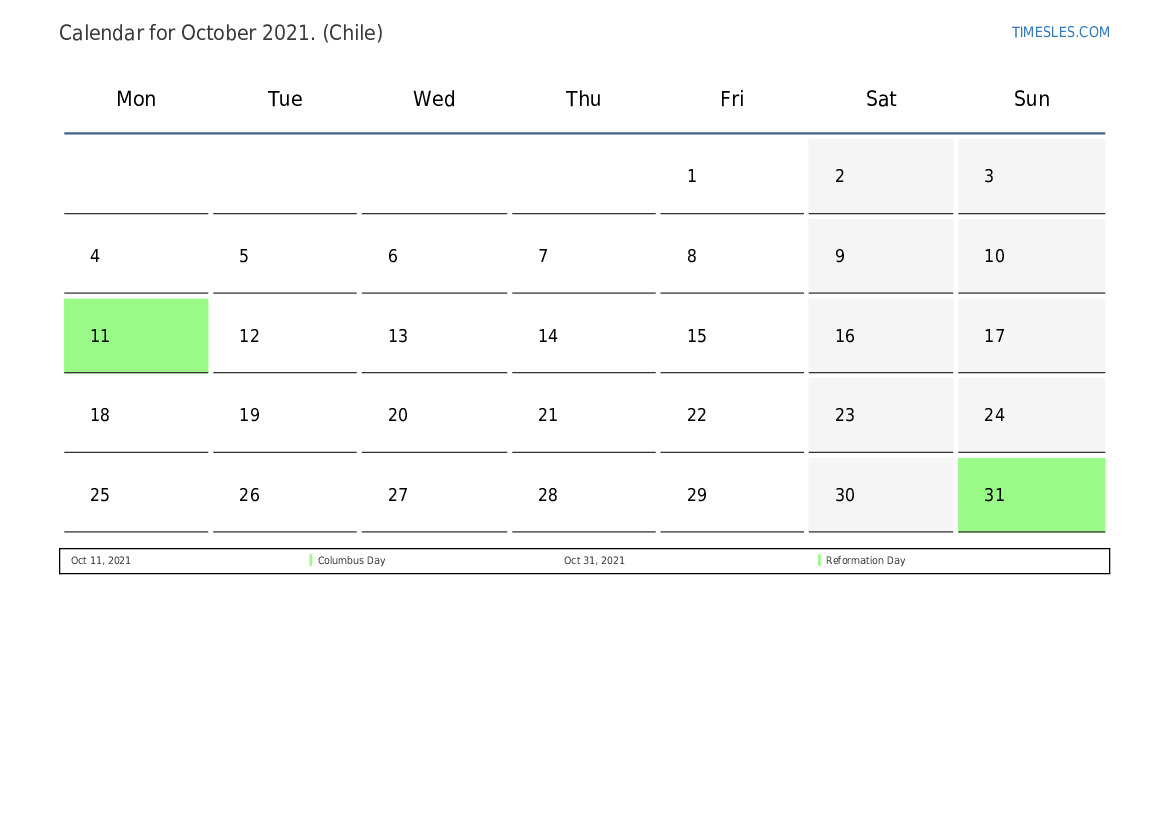1169x827 pixels.
Task: Select Saturday October 2 cell
Action: [x=880, y=177]
